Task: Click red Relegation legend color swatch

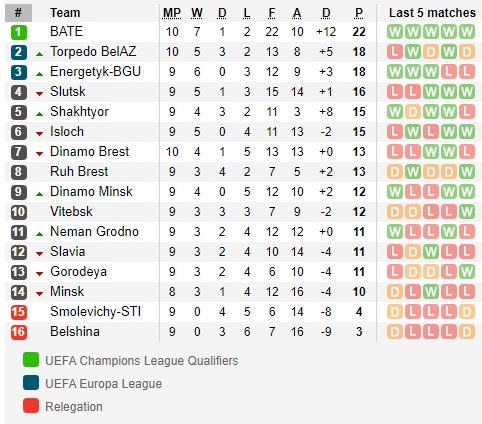Action: (31, 406)
